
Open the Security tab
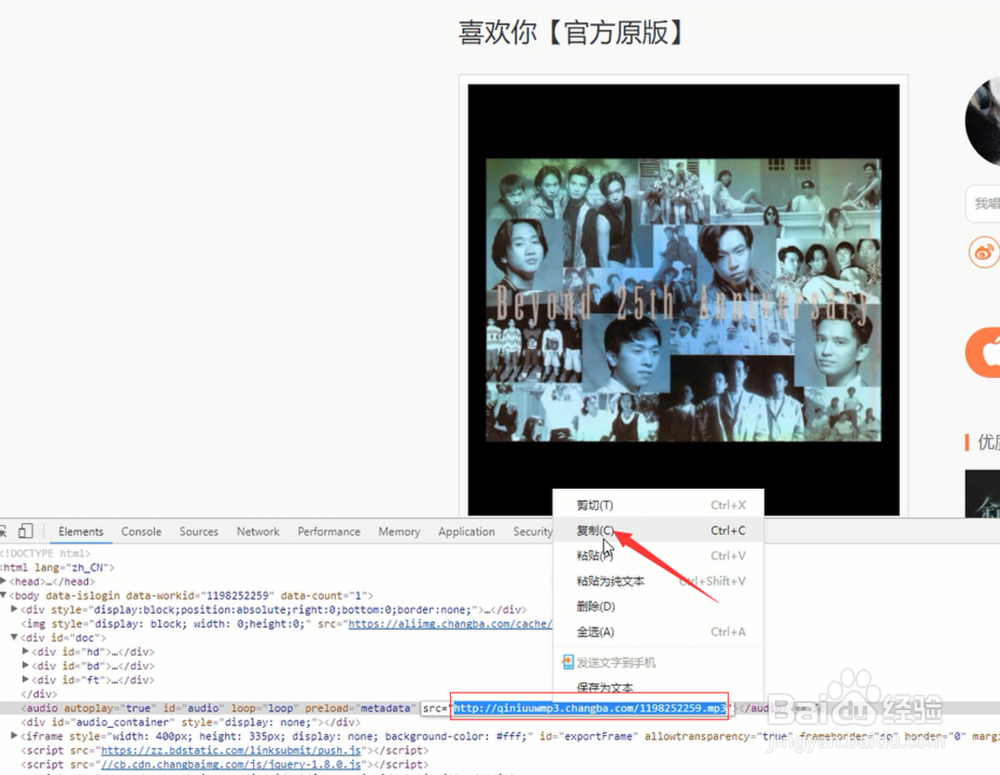click(x=532, y=531)
